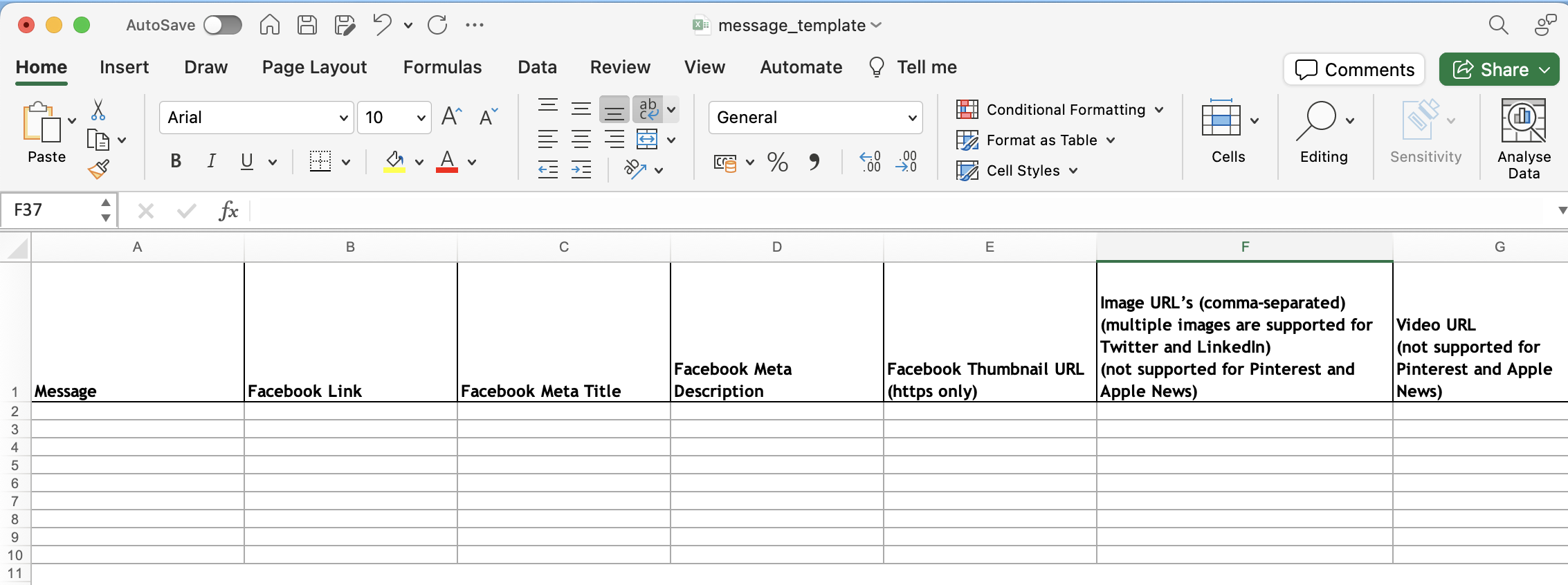Toggle bottom vertical alignment

pyautogui.click(x=614, y=109)
